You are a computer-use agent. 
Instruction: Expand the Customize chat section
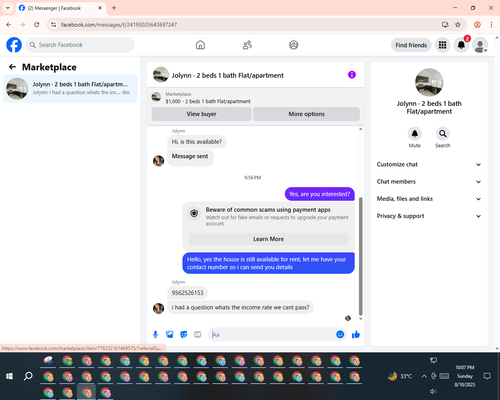coord(429,164)
